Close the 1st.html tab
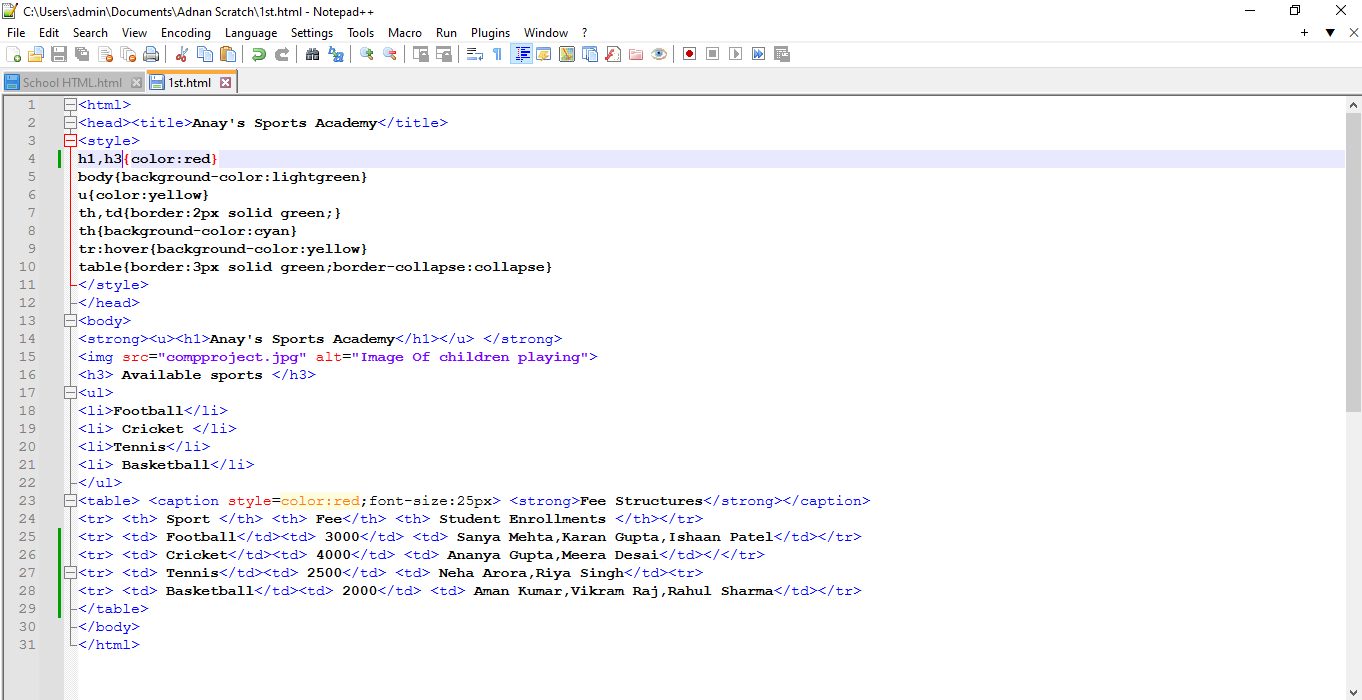Screen dimensions: 1362x700 225,83
